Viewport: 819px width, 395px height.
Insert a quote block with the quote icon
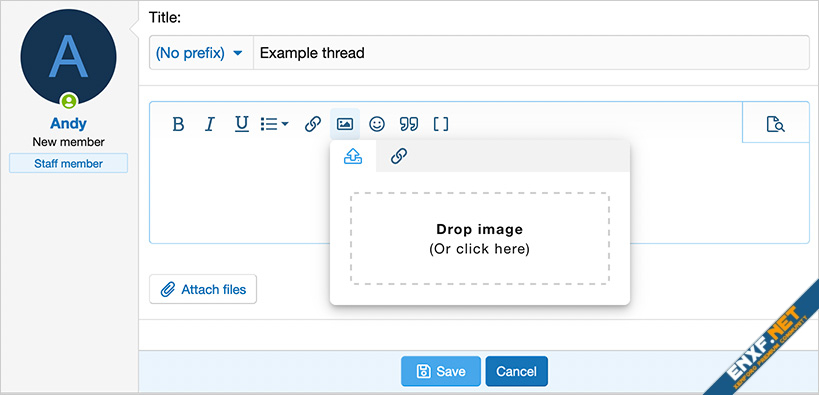(409, 124)
